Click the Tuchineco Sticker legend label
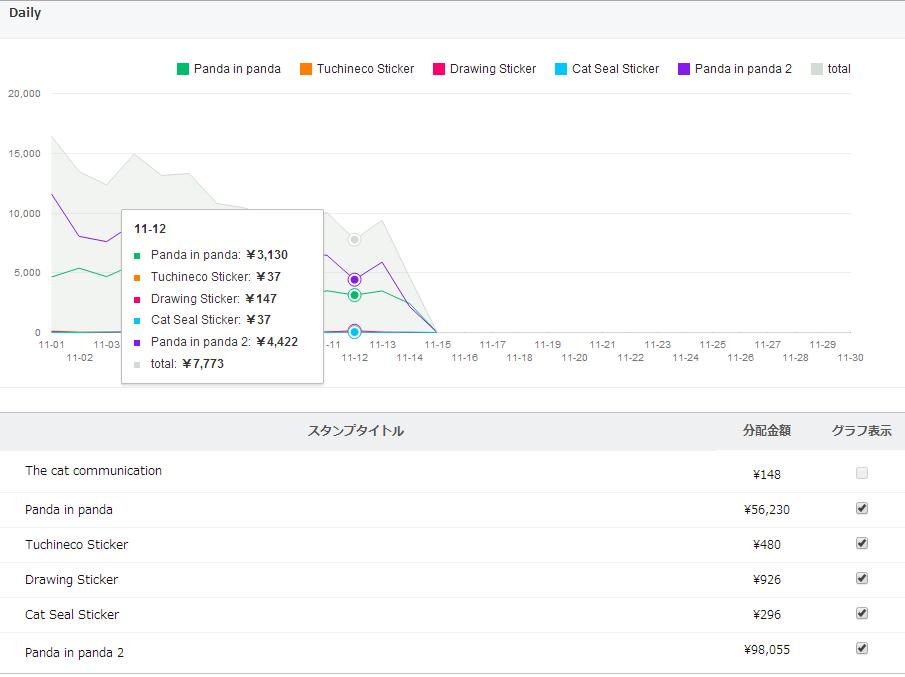The image size is (905, 677). tap(365, 69)
